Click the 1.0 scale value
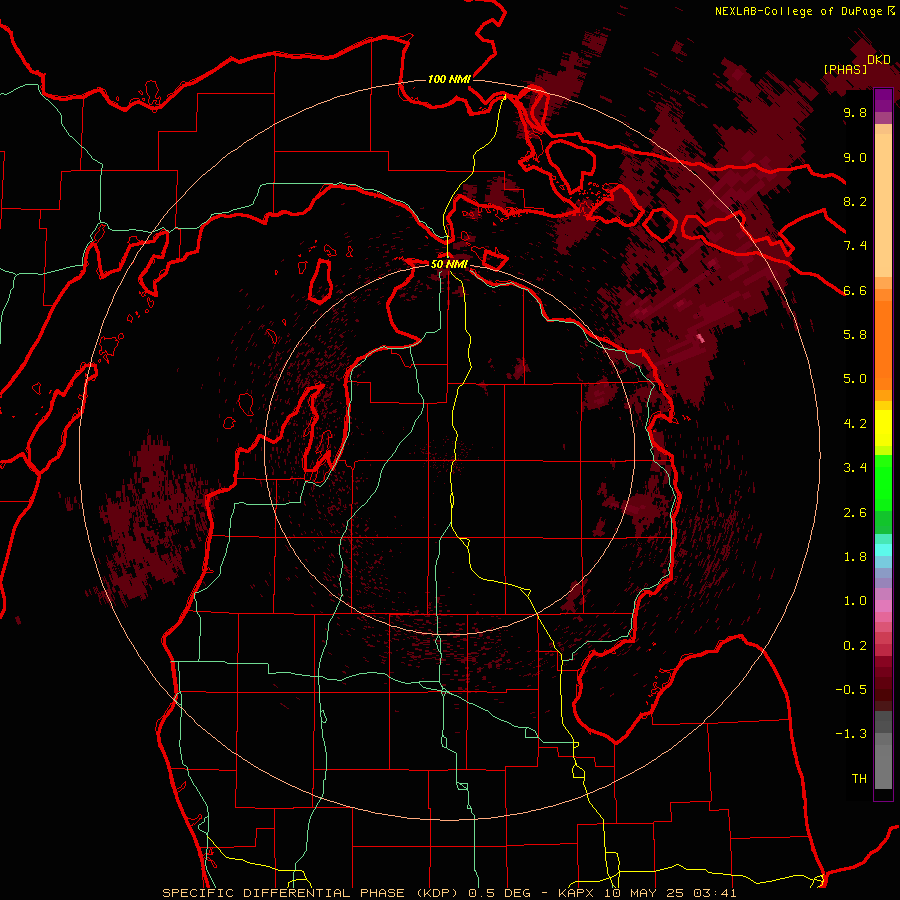The image size is (900, 900). [x=855, y=601]
